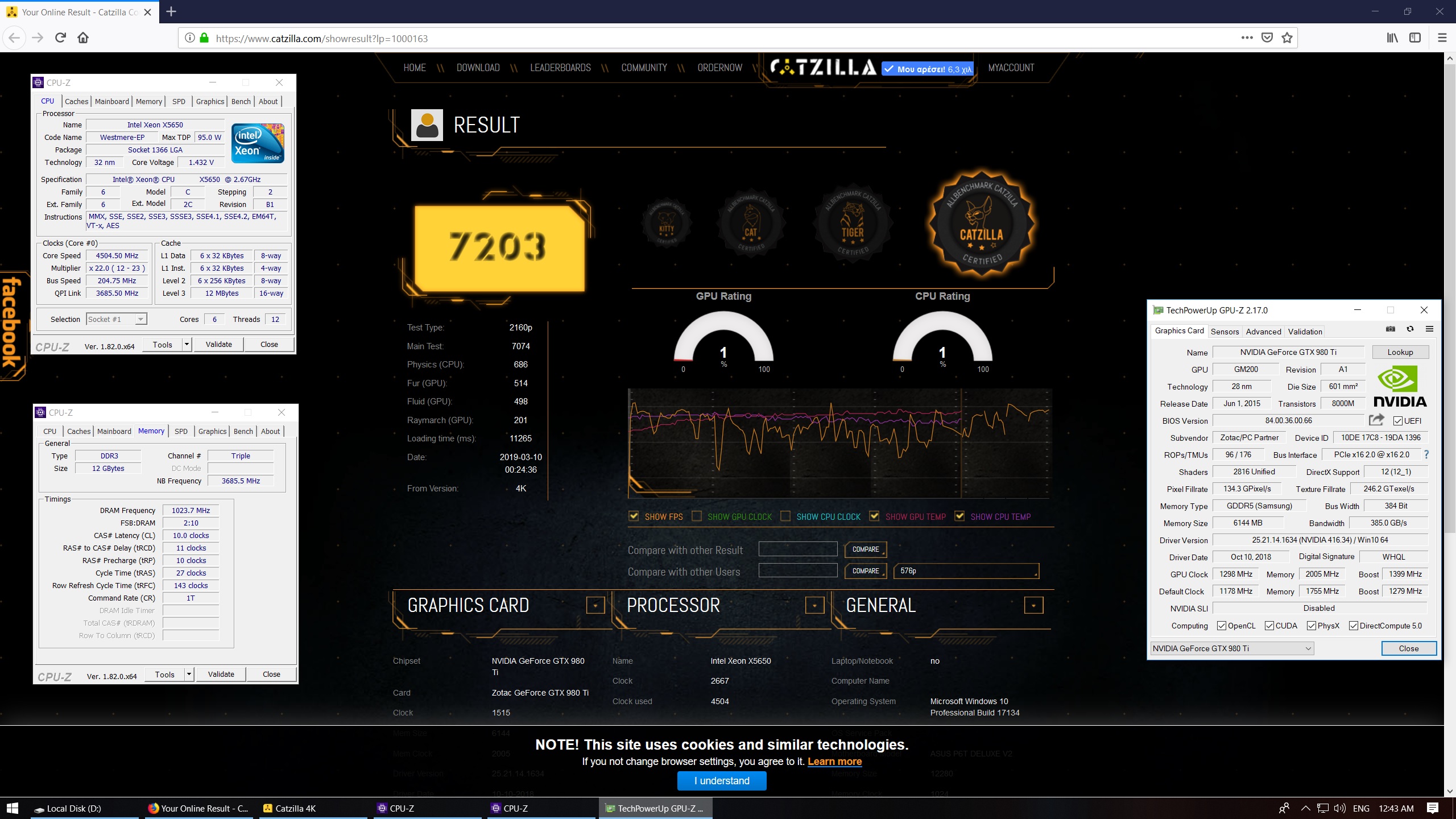Click the Kitty Certified badge
1456x819 pixels.
(667, 223)
